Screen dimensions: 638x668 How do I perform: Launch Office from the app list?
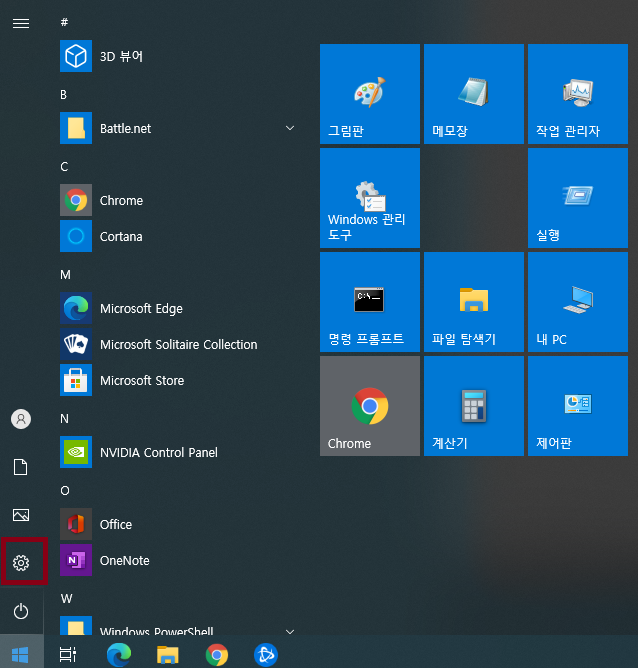[x=179, y=524]
